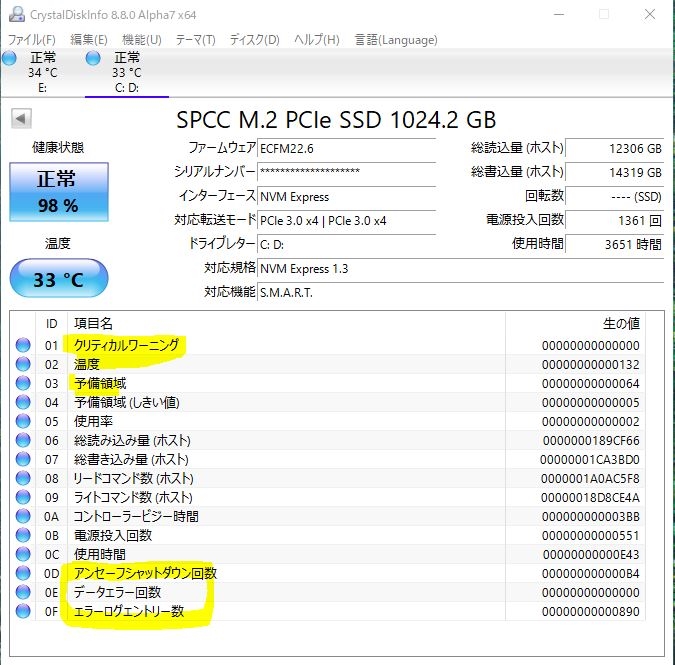Click raw value 000000000003BB

591,517
